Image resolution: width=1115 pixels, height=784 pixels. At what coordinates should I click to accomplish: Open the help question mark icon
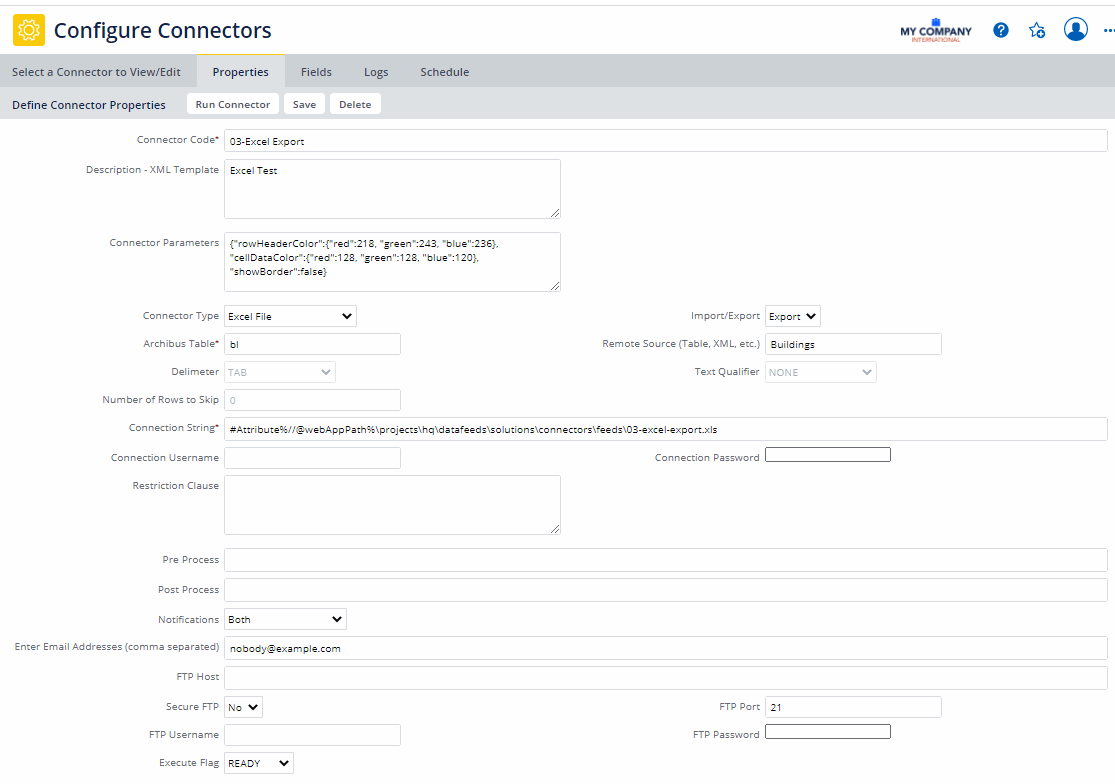(x=1001, y=30)
